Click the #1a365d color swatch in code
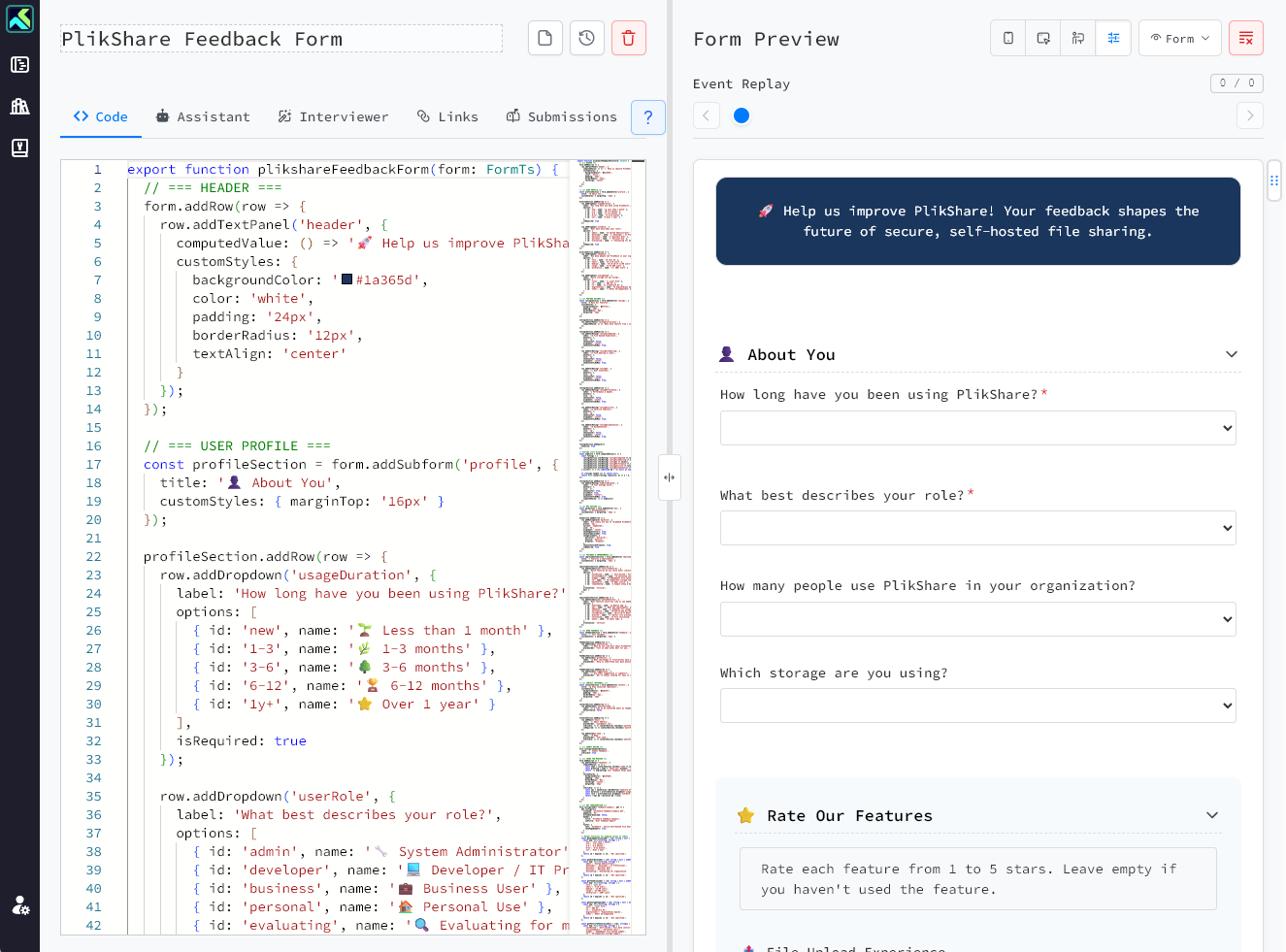The height and width of the screenshot is (952, 1286). click(x=347, y=279)
